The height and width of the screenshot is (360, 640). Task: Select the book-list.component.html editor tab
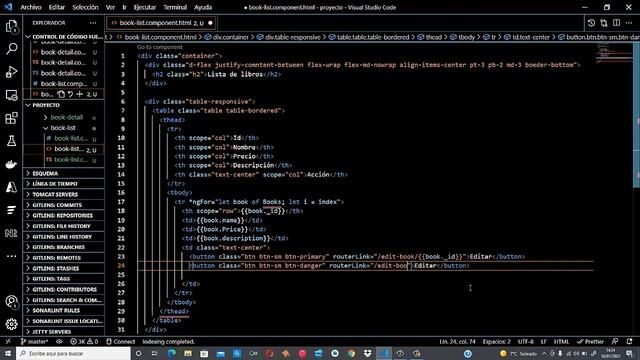161,23
